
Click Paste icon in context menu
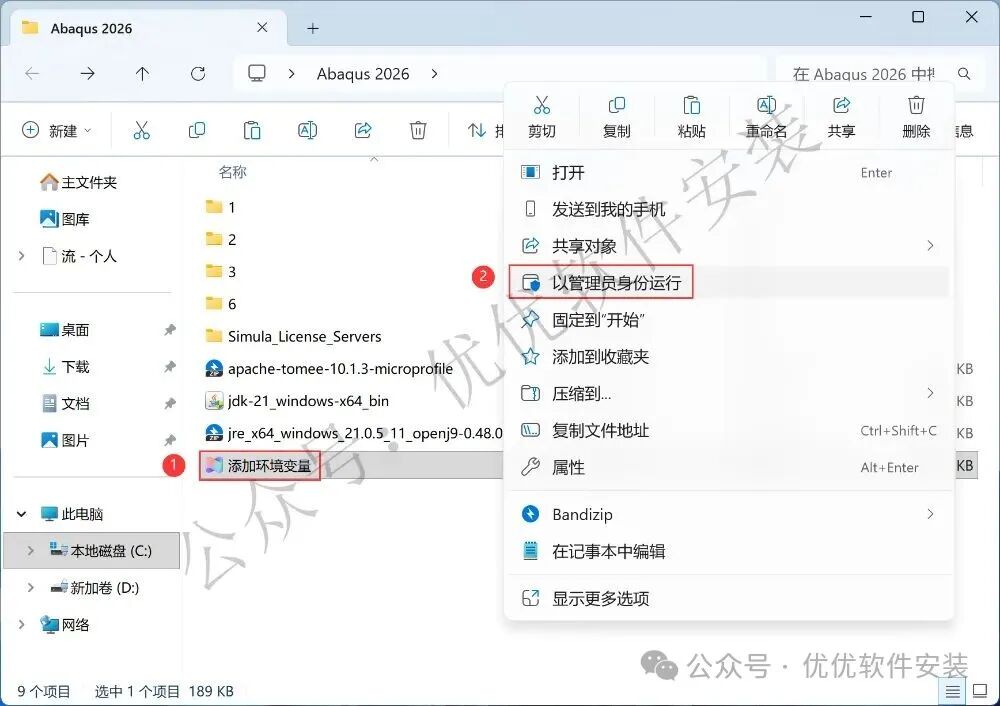(691, 105)
